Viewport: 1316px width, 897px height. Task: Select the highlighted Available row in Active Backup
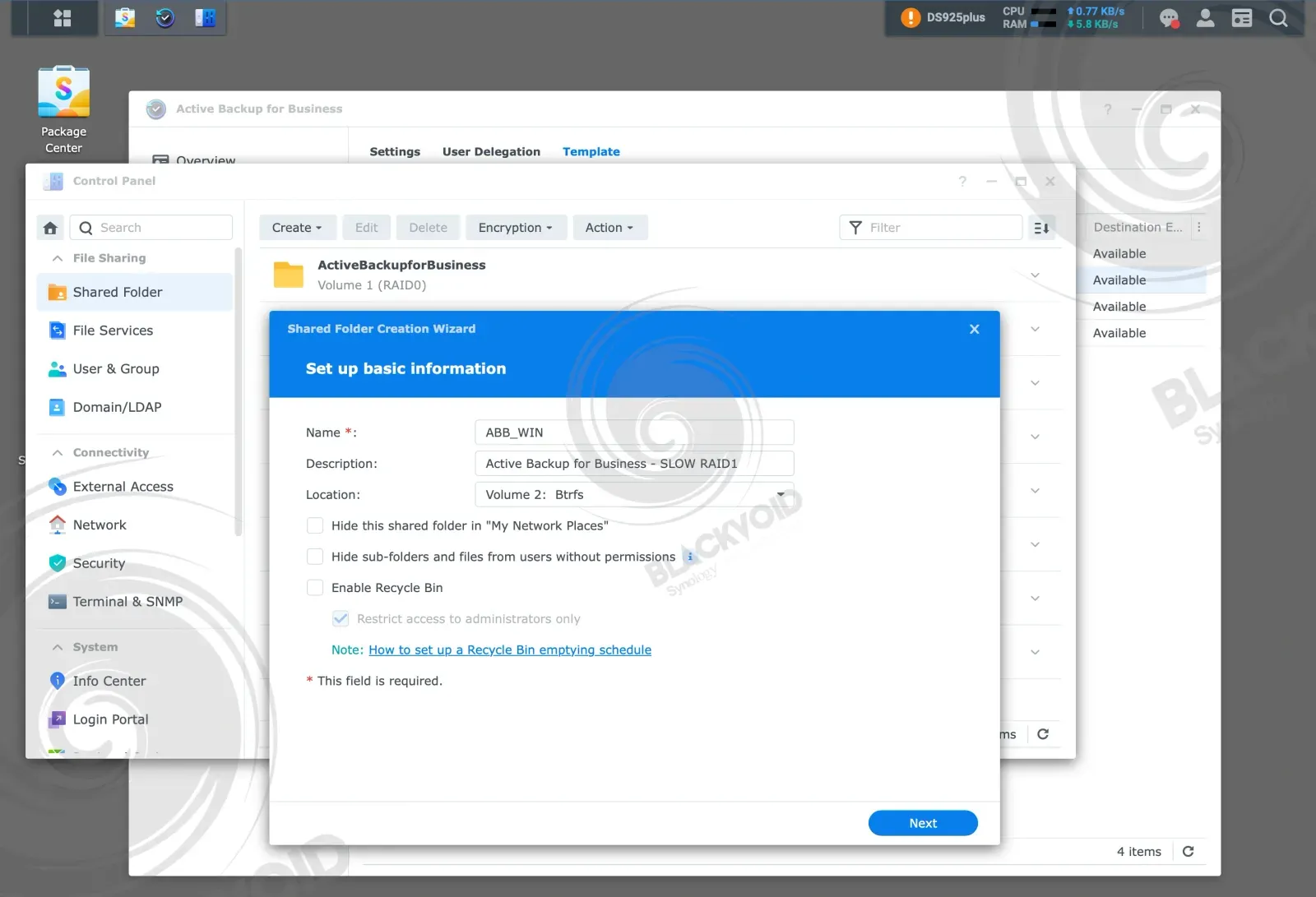point(1141,280)
